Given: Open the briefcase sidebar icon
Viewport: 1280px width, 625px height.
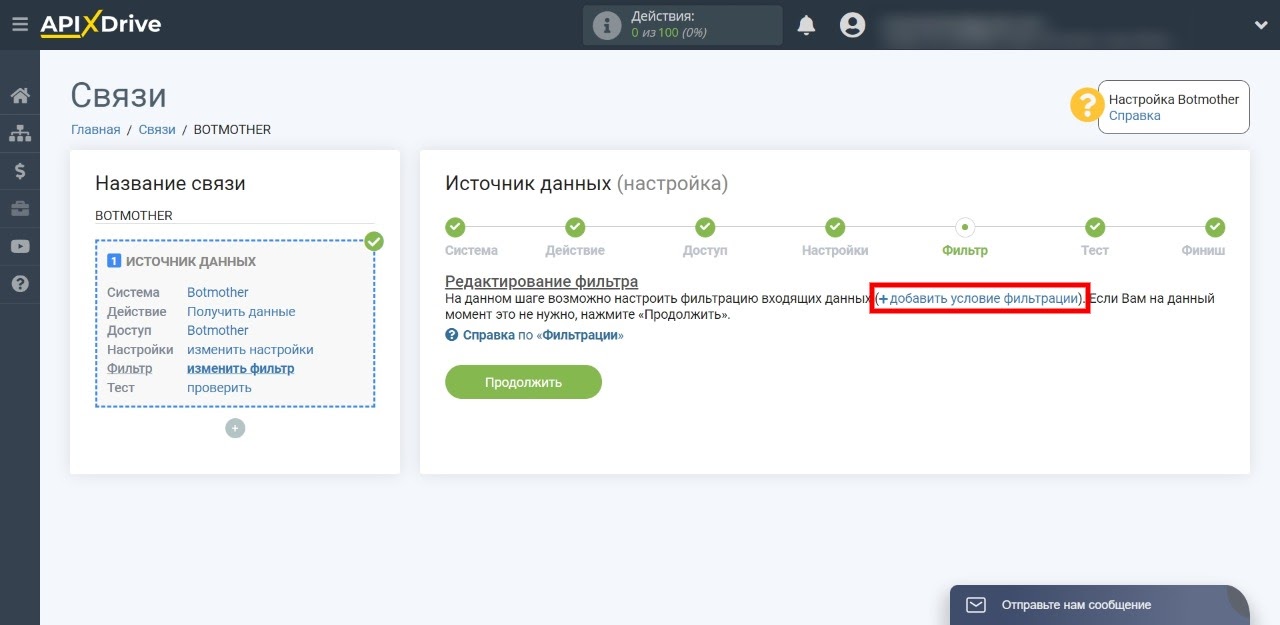Looking at the screenshot, I should (x=20, y=209).
